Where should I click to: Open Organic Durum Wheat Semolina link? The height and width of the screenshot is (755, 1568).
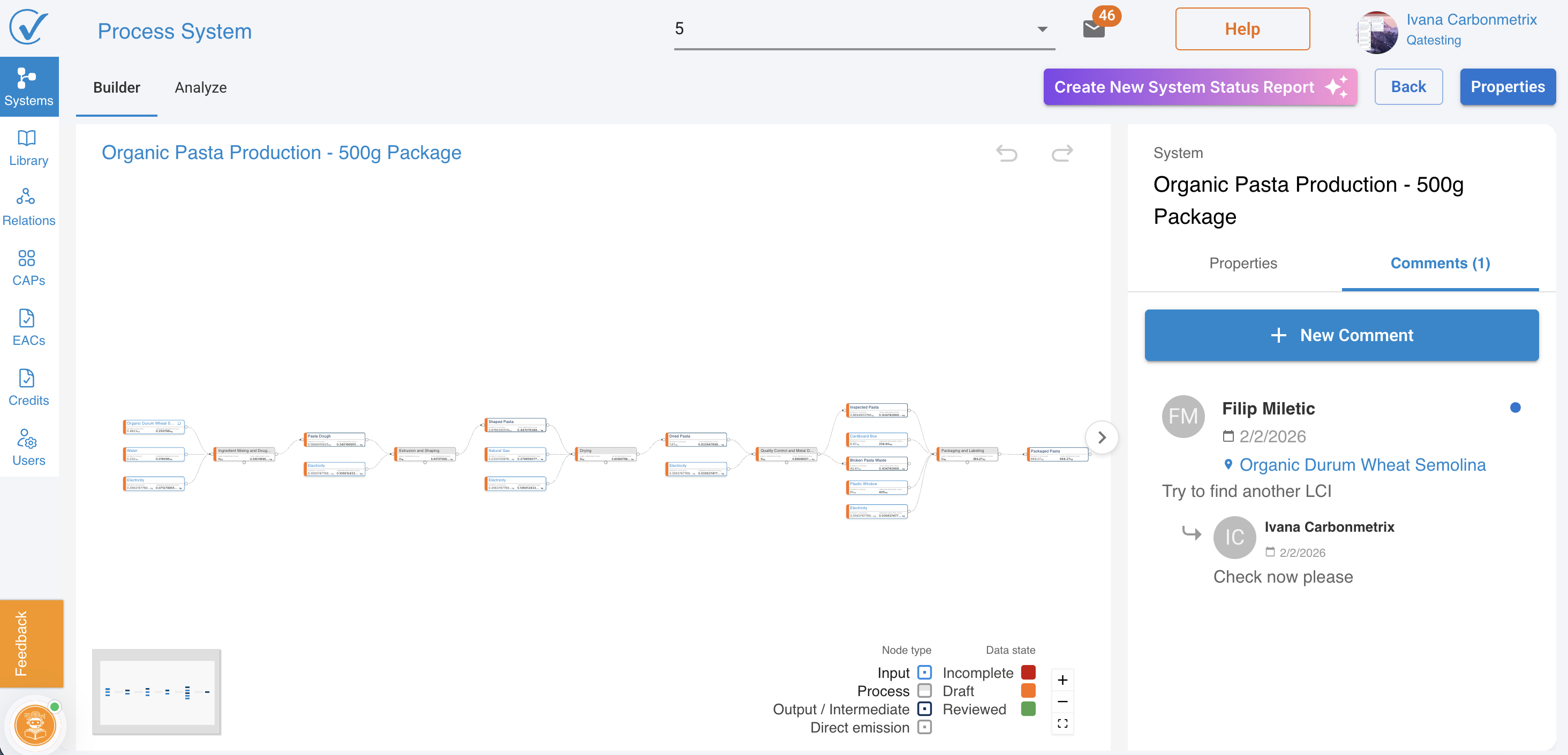(x=1362, y=465)
